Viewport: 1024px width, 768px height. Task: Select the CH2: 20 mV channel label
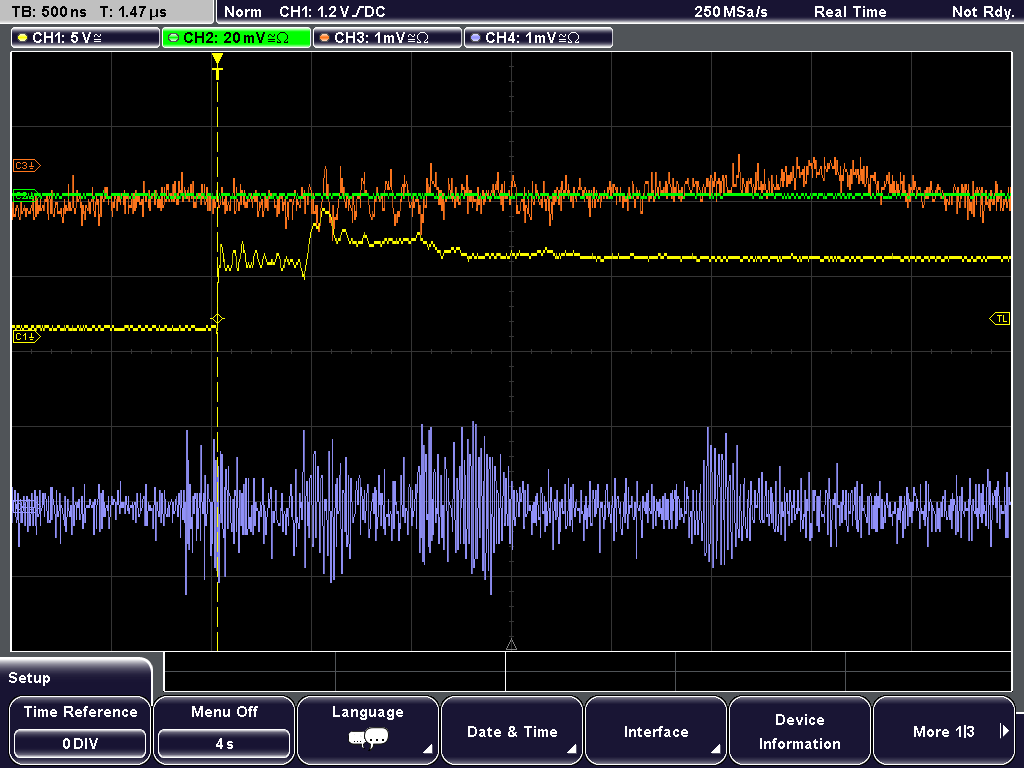[236, 38]
